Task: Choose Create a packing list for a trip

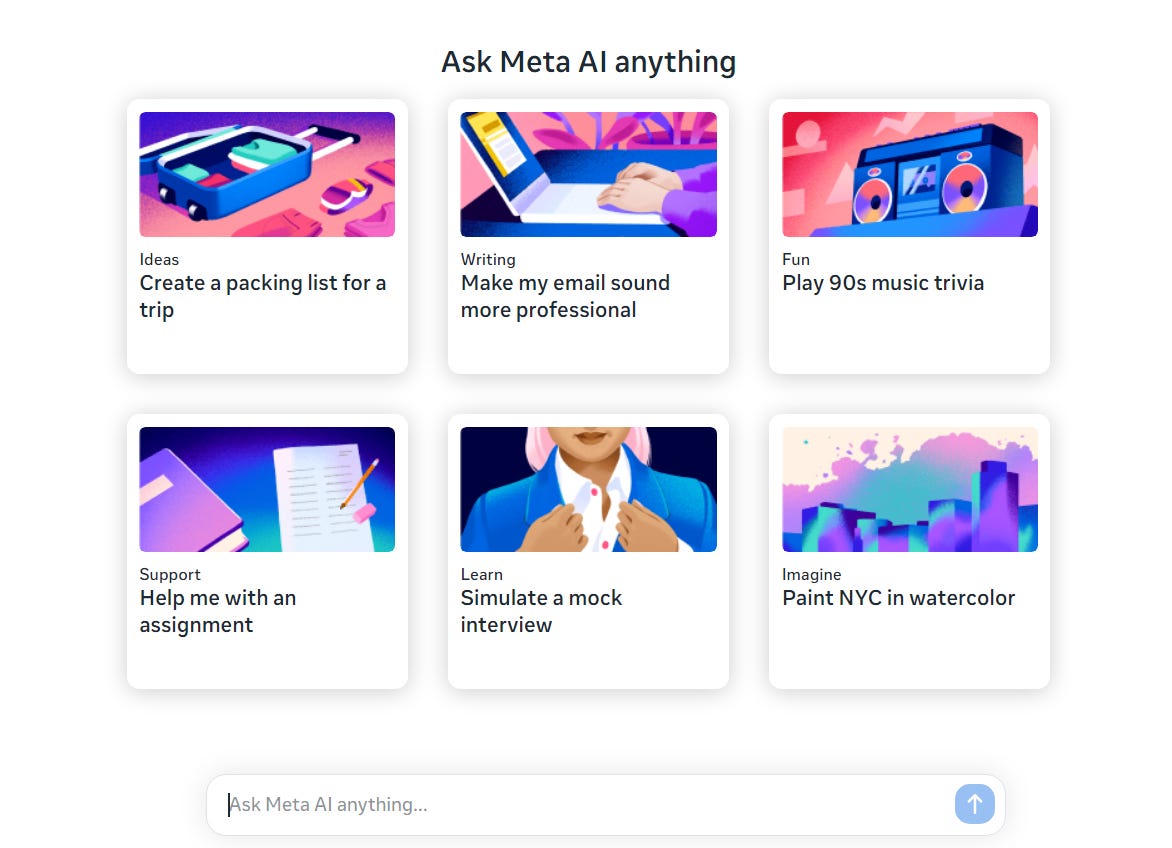Action: [262, 296]
